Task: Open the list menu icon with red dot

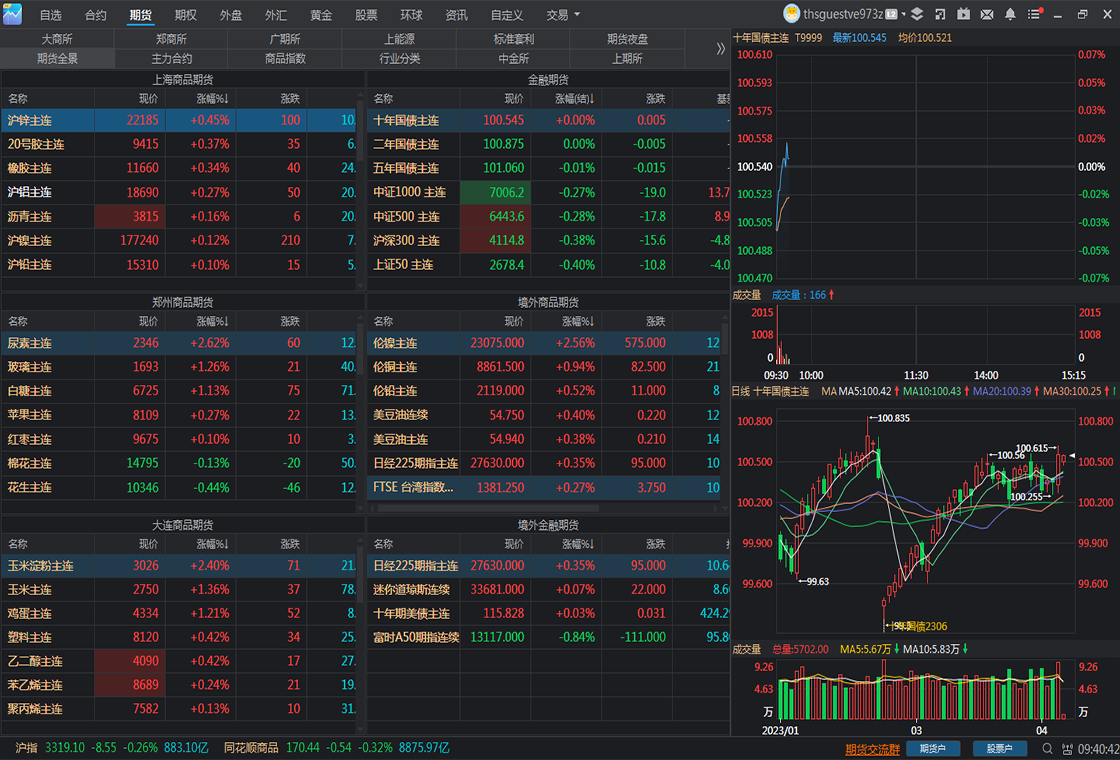Action: click(1034, 14)
